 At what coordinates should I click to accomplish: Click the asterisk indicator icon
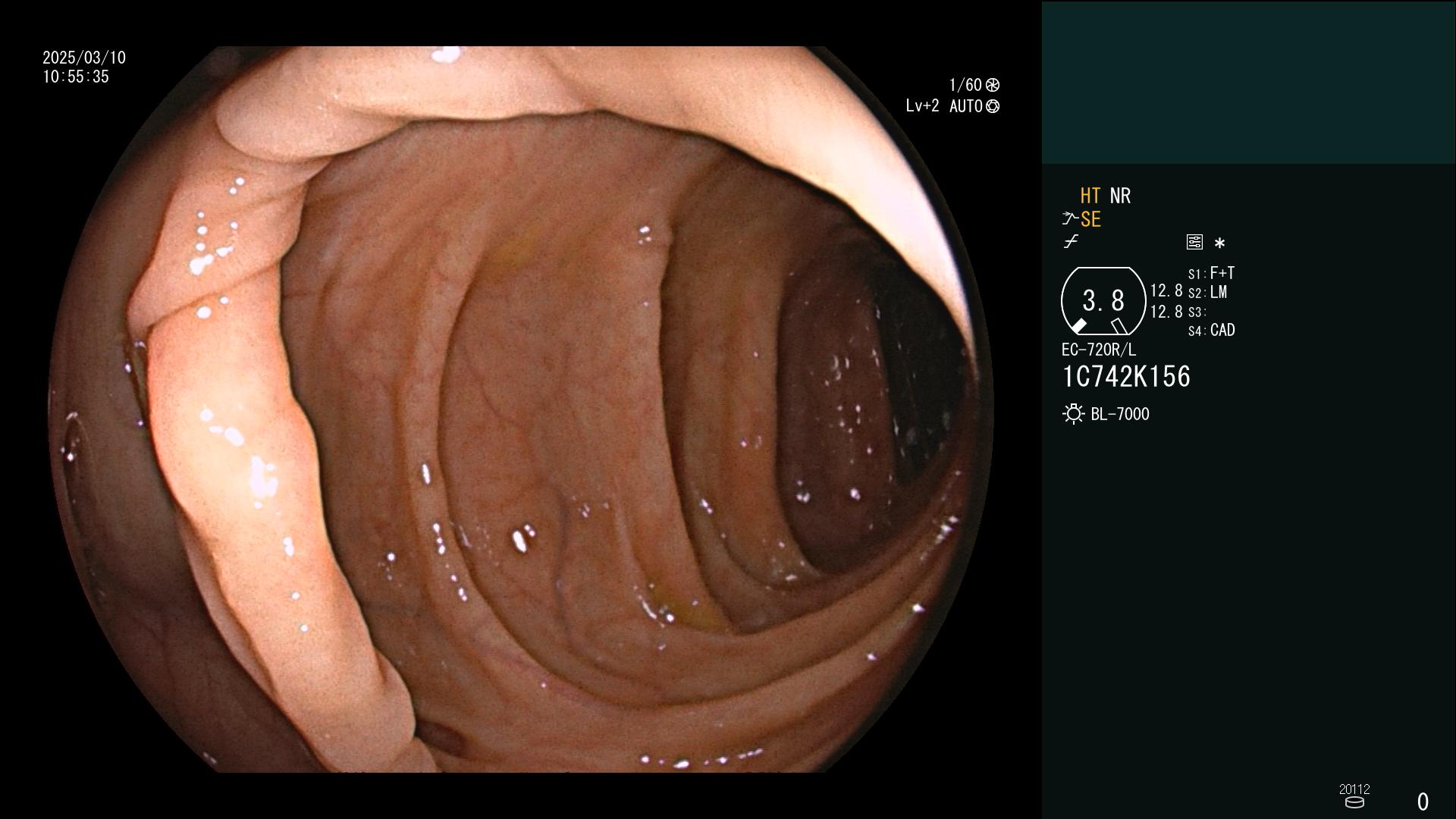(x=1219, y=243)
